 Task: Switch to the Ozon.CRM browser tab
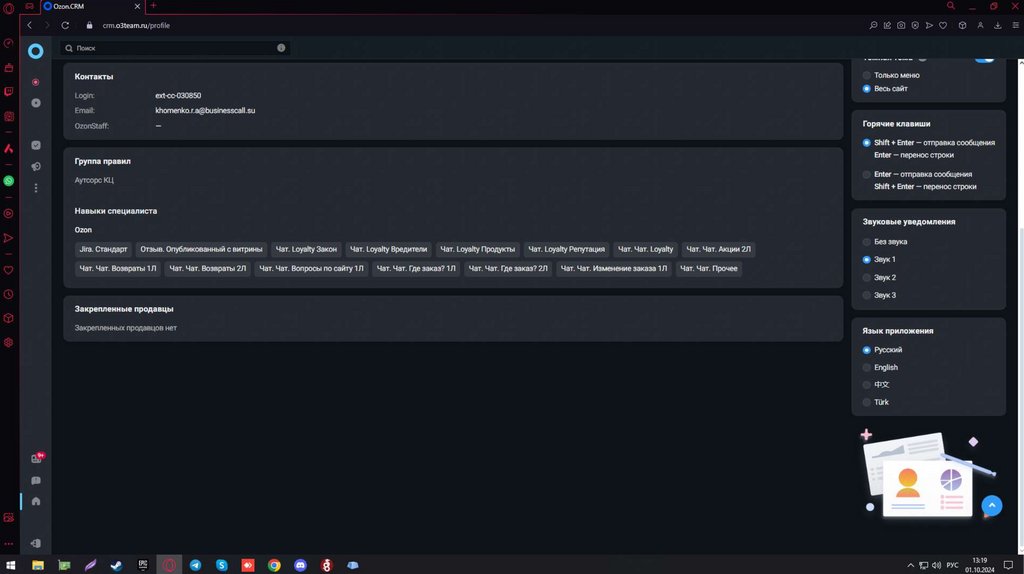91,6
